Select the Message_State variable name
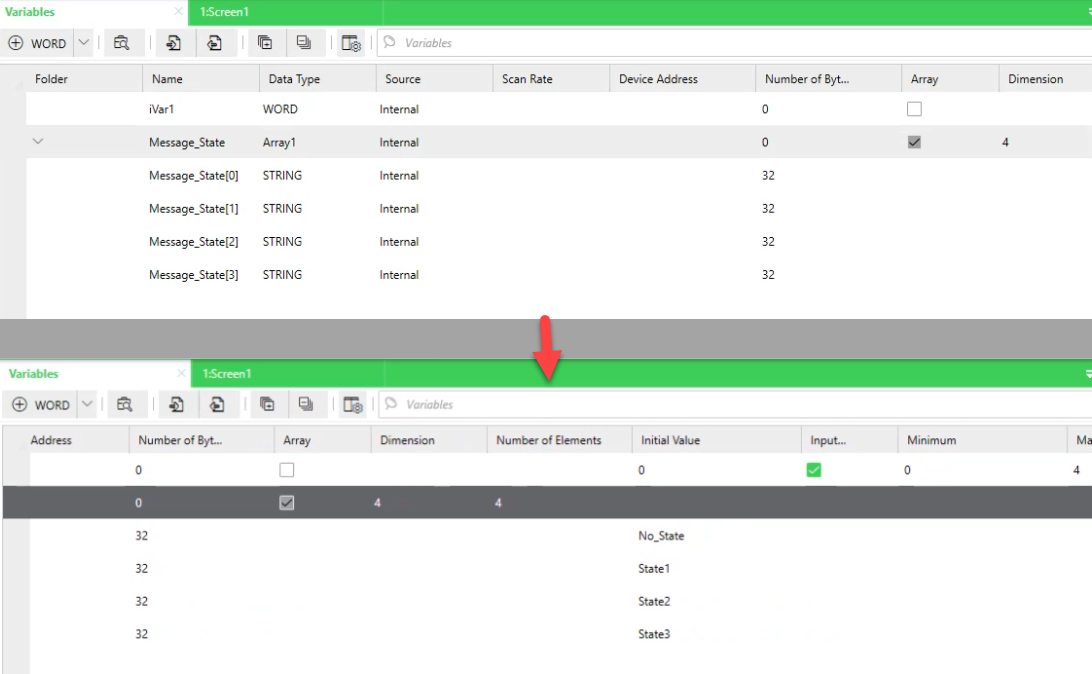This screenshot has width=1092, height=674. click(x=187, y=142)
